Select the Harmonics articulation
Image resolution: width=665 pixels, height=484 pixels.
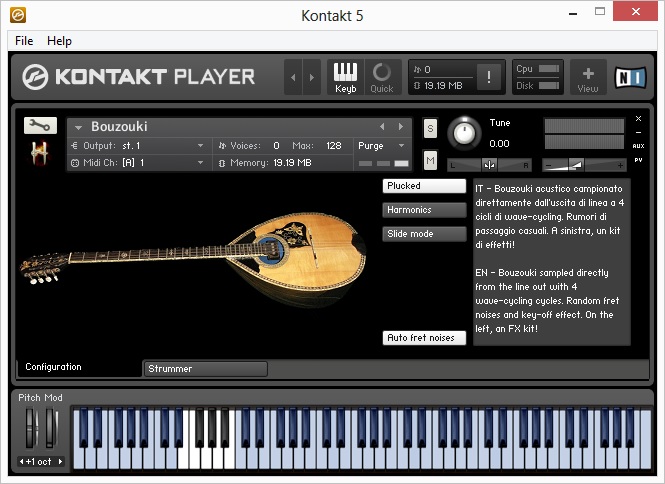pos(424,210)
